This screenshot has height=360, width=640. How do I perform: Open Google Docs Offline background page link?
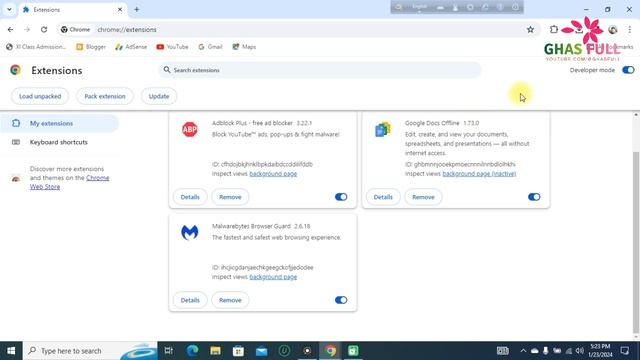[479, 174]
